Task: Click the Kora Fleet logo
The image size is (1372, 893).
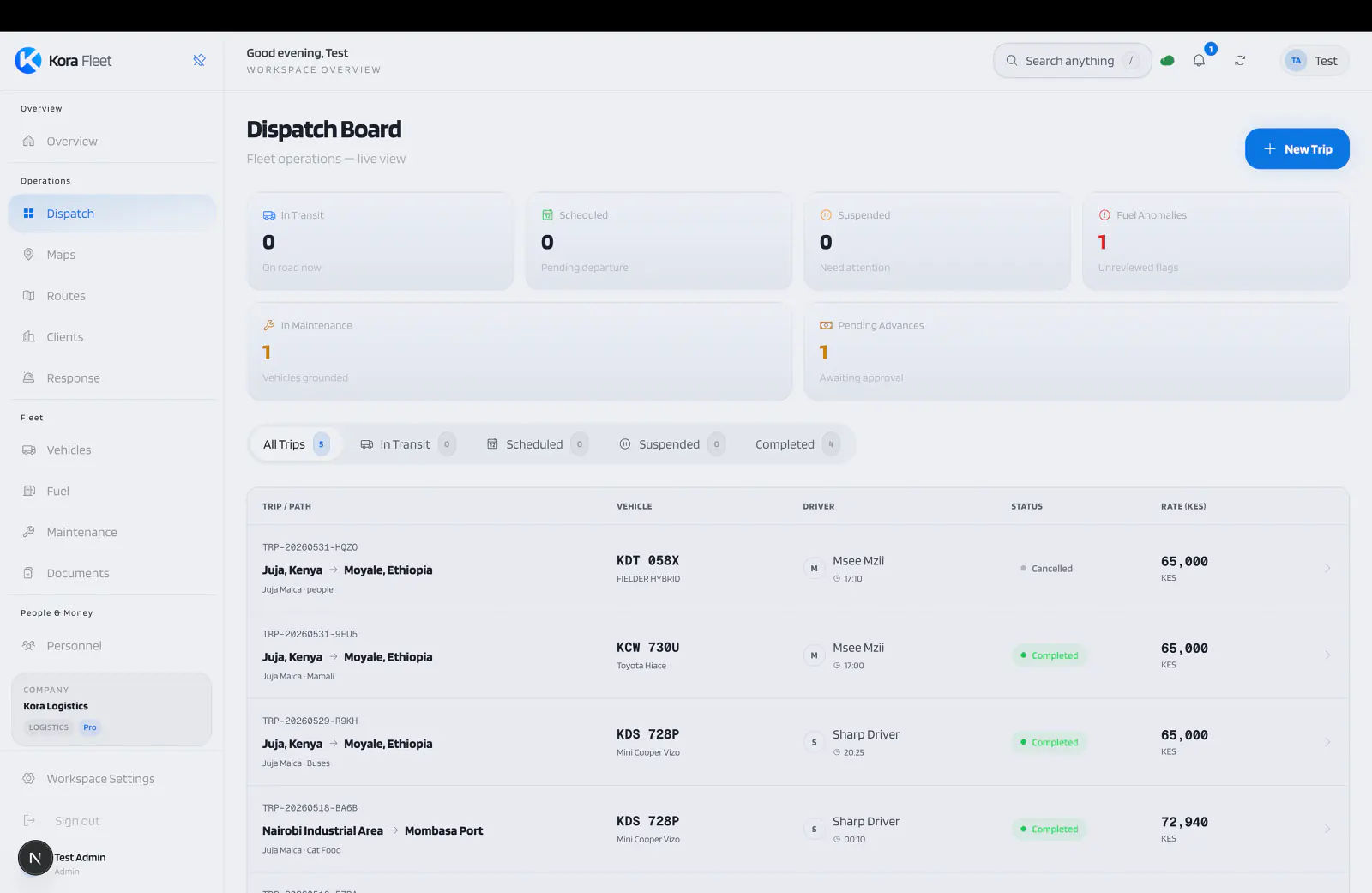Action: point(63,61)
